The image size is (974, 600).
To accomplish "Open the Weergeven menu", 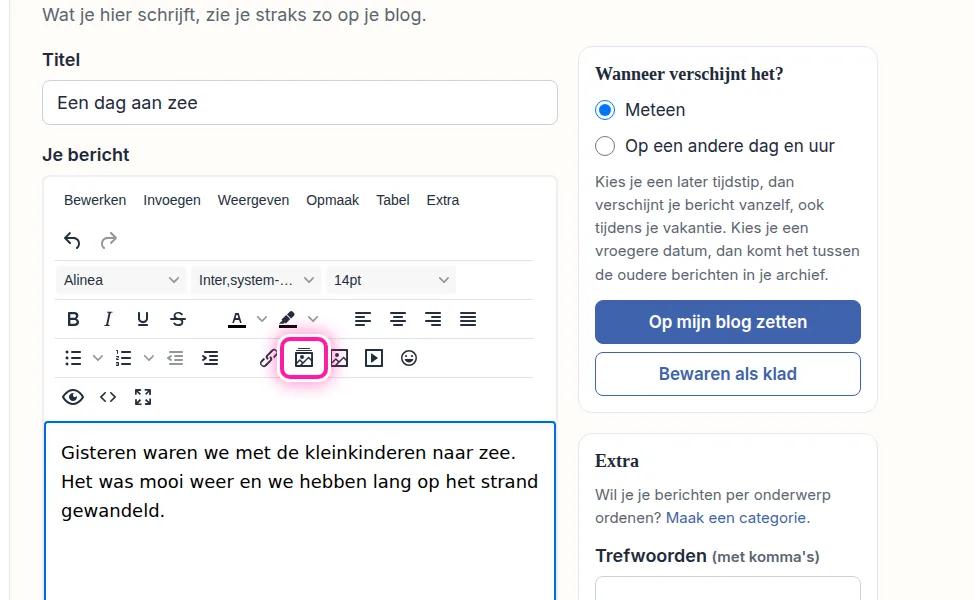I will coord(253,201).
